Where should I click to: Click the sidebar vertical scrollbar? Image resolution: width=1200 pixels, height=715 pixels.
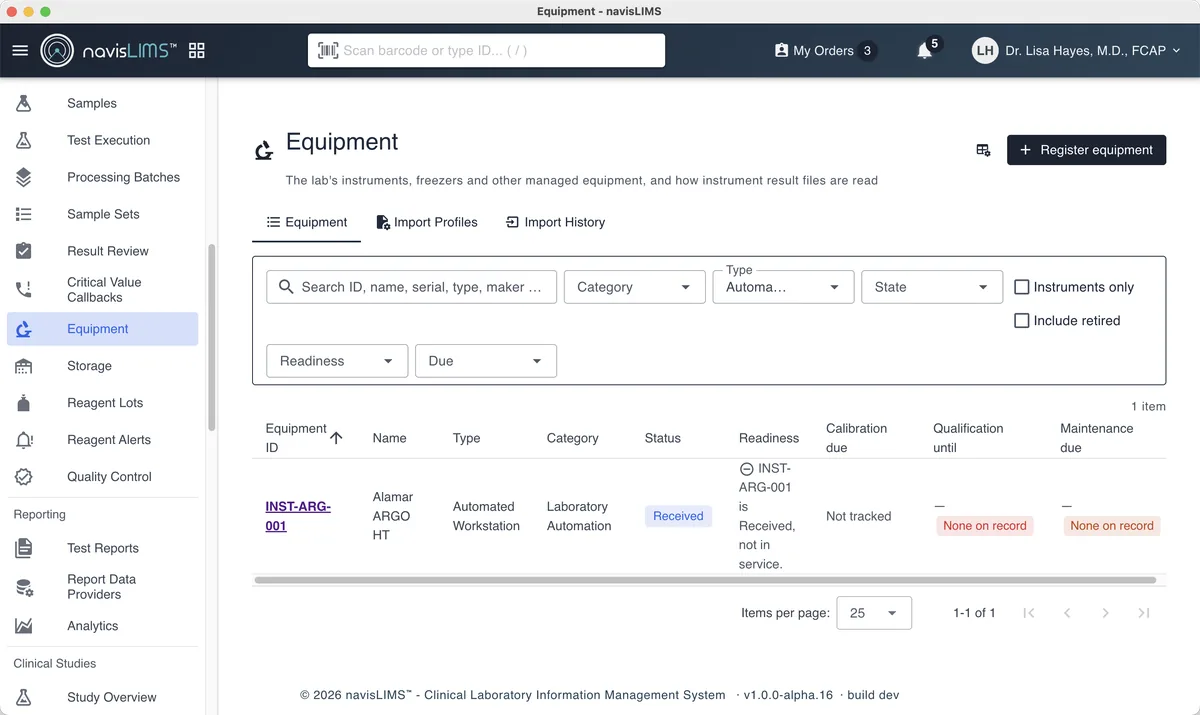click(211, 338)
